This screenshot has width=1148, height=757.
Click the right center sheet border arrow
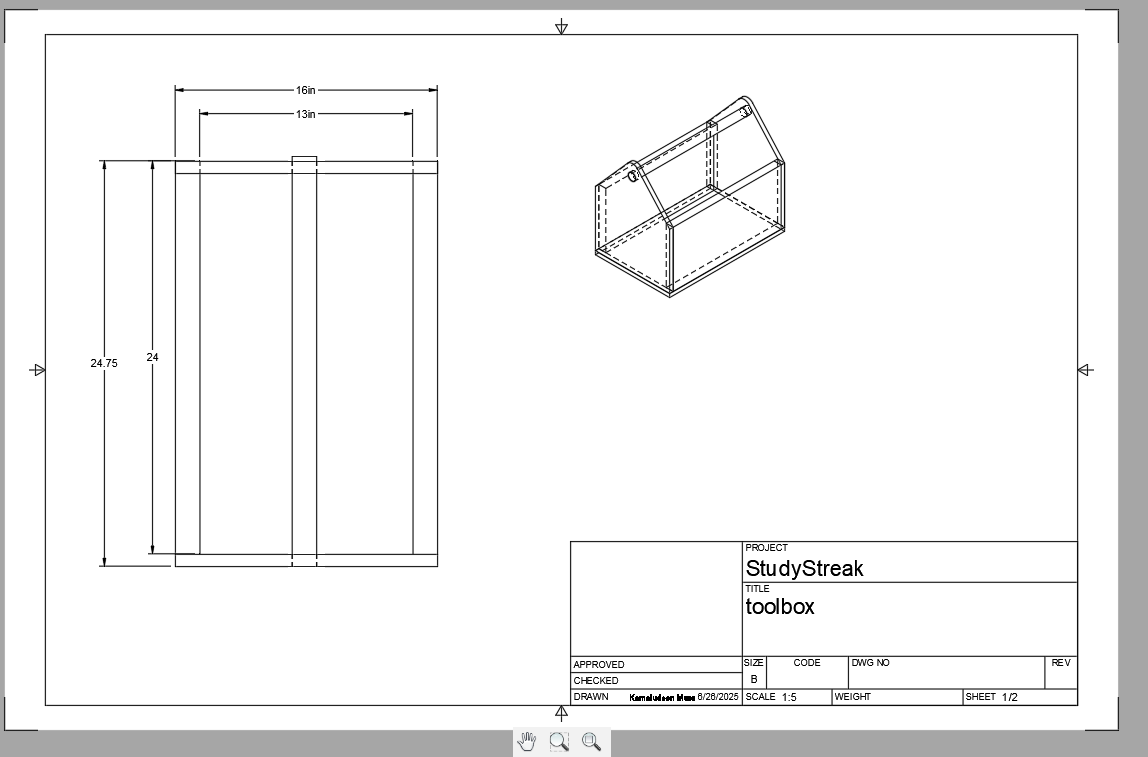tap(1085, 370)
